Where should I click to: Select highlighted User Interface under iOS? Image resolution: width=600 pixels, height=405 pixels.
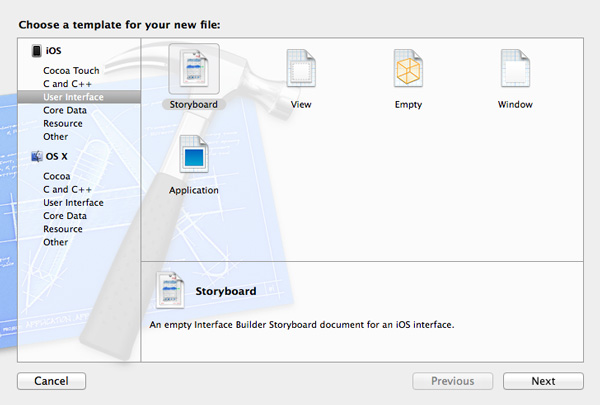click(79, 97)
